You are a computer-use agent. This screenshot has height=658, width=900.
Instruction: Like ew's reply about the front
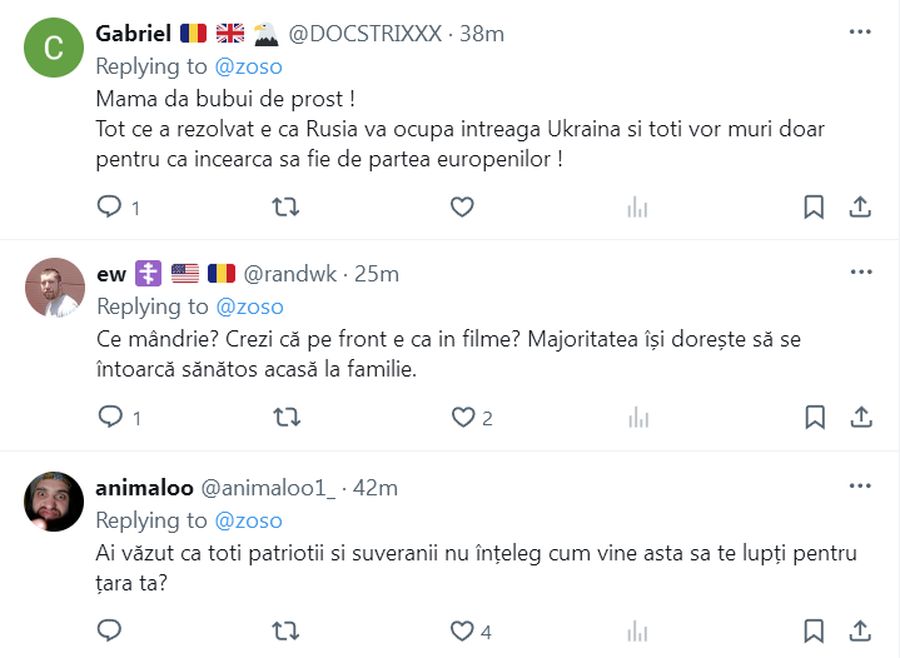[x=462, y=417]
